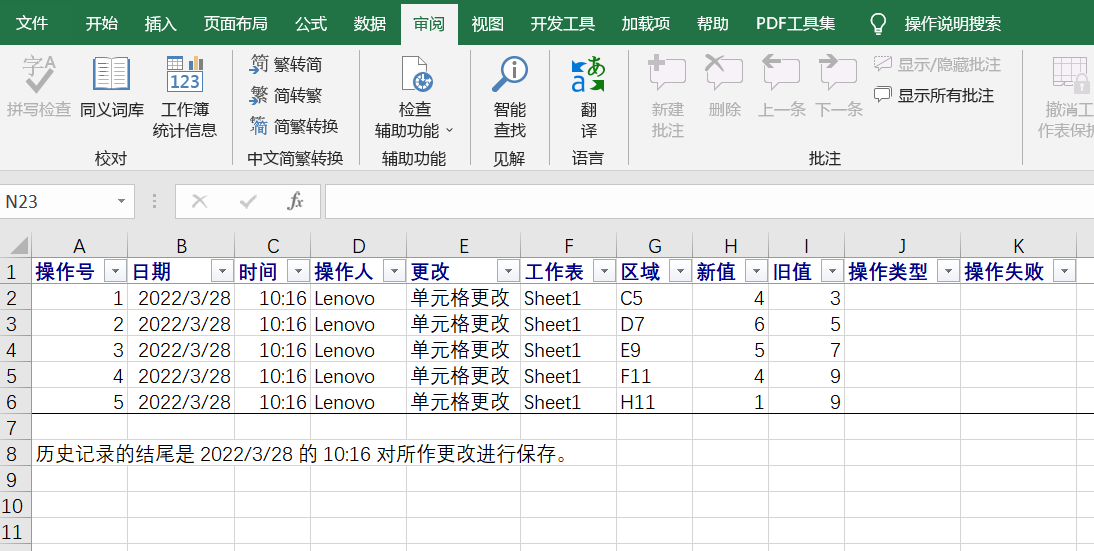Open the 操作号 filter dropdown
Viewport: 1094px width, 551px height.
pyautogui.click(x=115, y=271)
